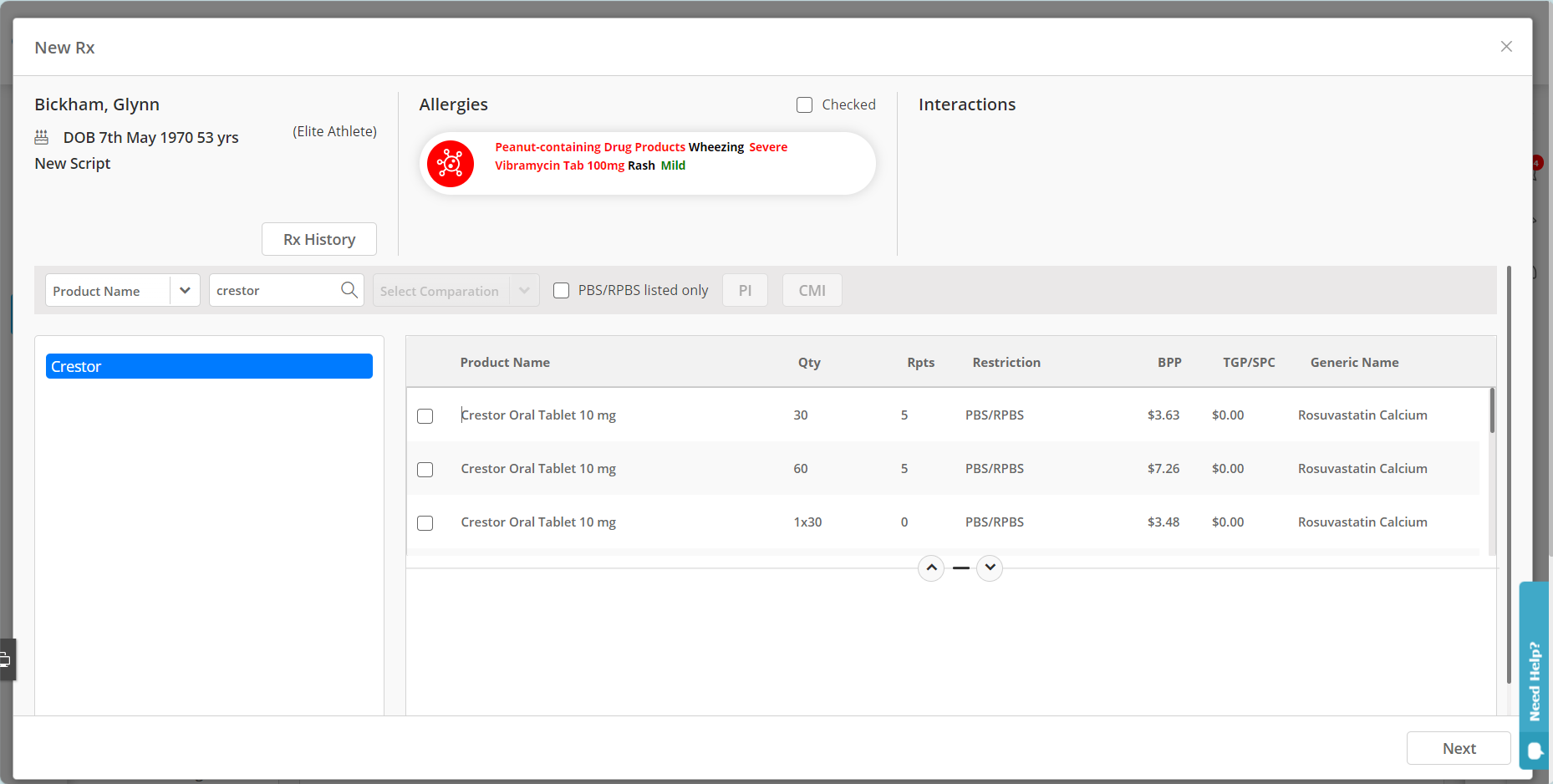The width and height of the screenshot is (1553, 784).
Task: Open Rx History
Action: click(x=319, y=239)
